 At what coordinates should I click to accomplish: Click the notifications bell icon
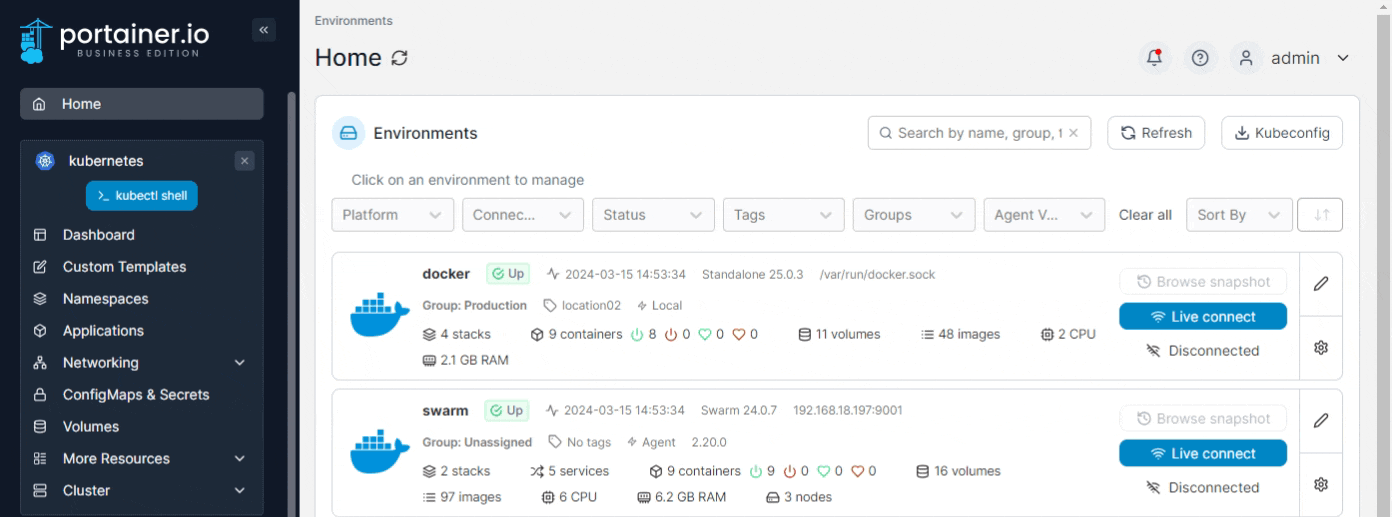(1154, 58)
